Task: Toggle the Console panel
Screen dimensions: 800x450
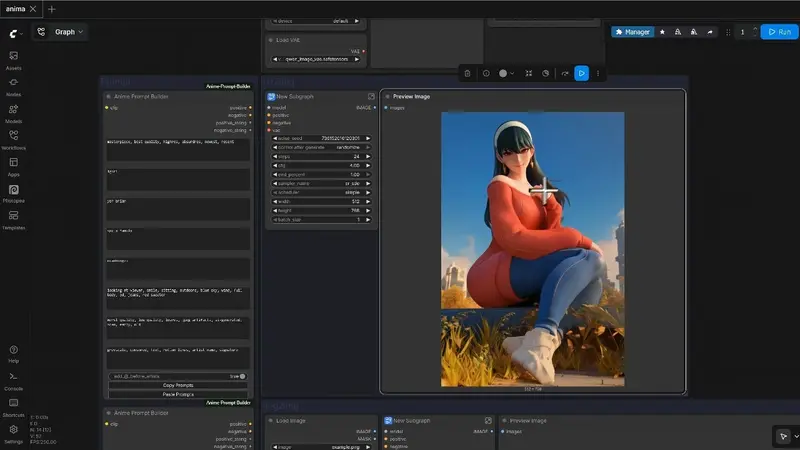Action: click(13, 381)
